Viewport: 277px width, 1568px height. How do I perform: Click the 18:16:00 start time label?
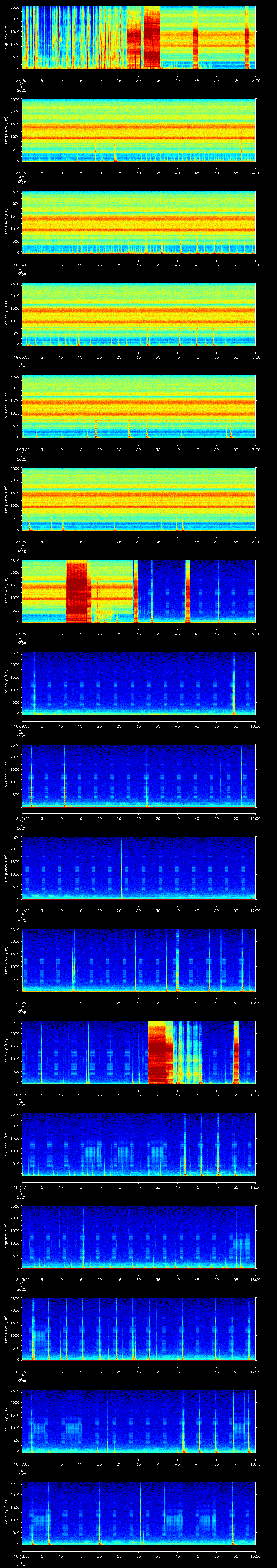click(21, 1372)
